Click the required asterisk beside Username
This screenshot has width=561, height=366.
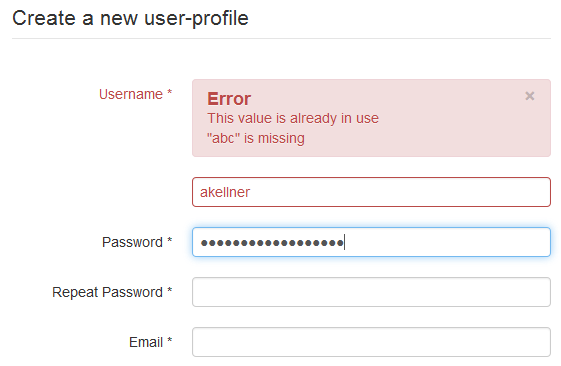point(170,93)
